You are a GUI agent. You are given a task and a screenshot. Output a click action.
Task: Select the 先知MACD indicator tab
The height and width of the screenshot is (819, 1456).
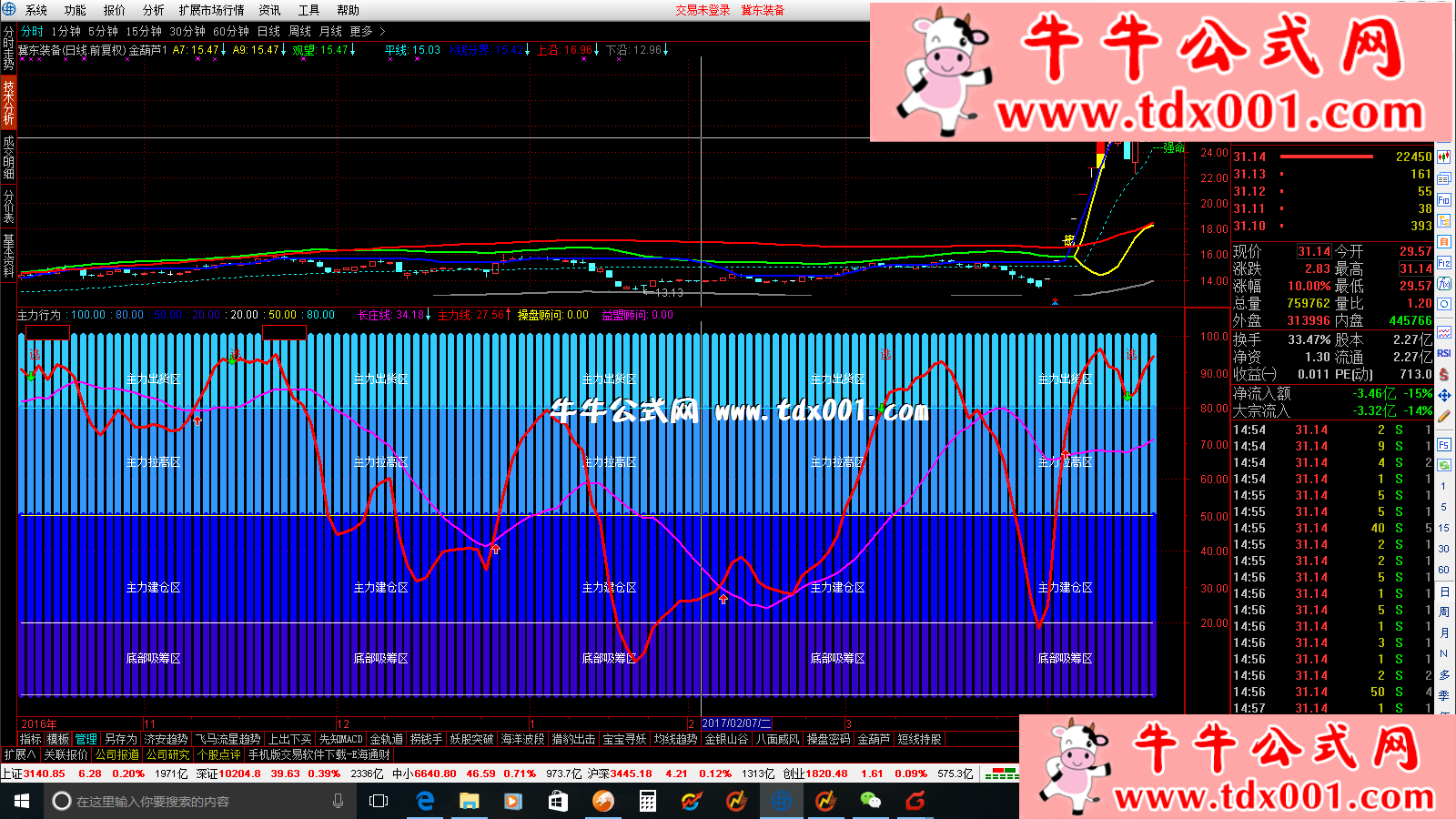341,739
